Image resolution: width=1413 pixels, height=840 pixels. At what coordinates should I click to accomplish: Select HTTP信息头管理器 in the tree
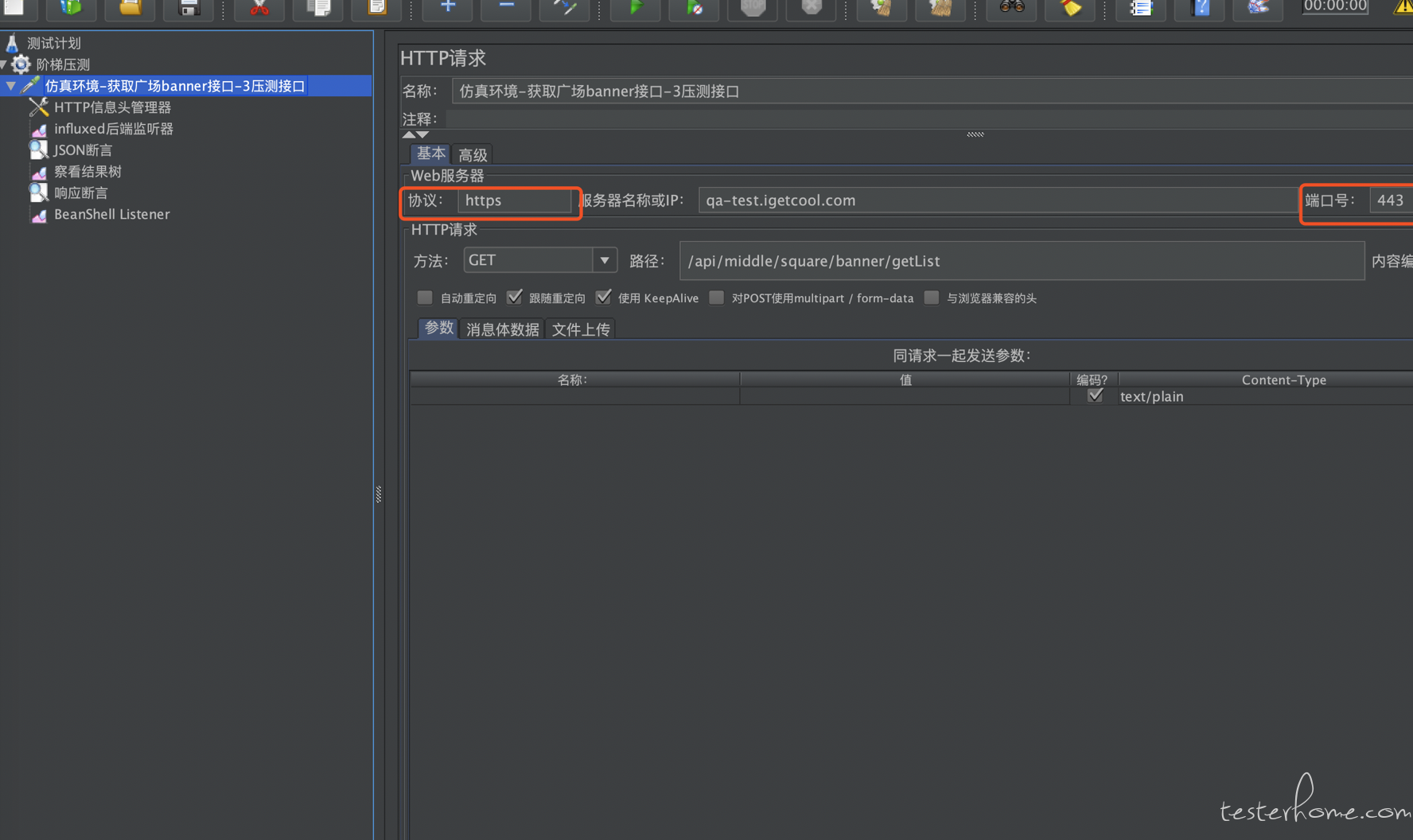112,107
